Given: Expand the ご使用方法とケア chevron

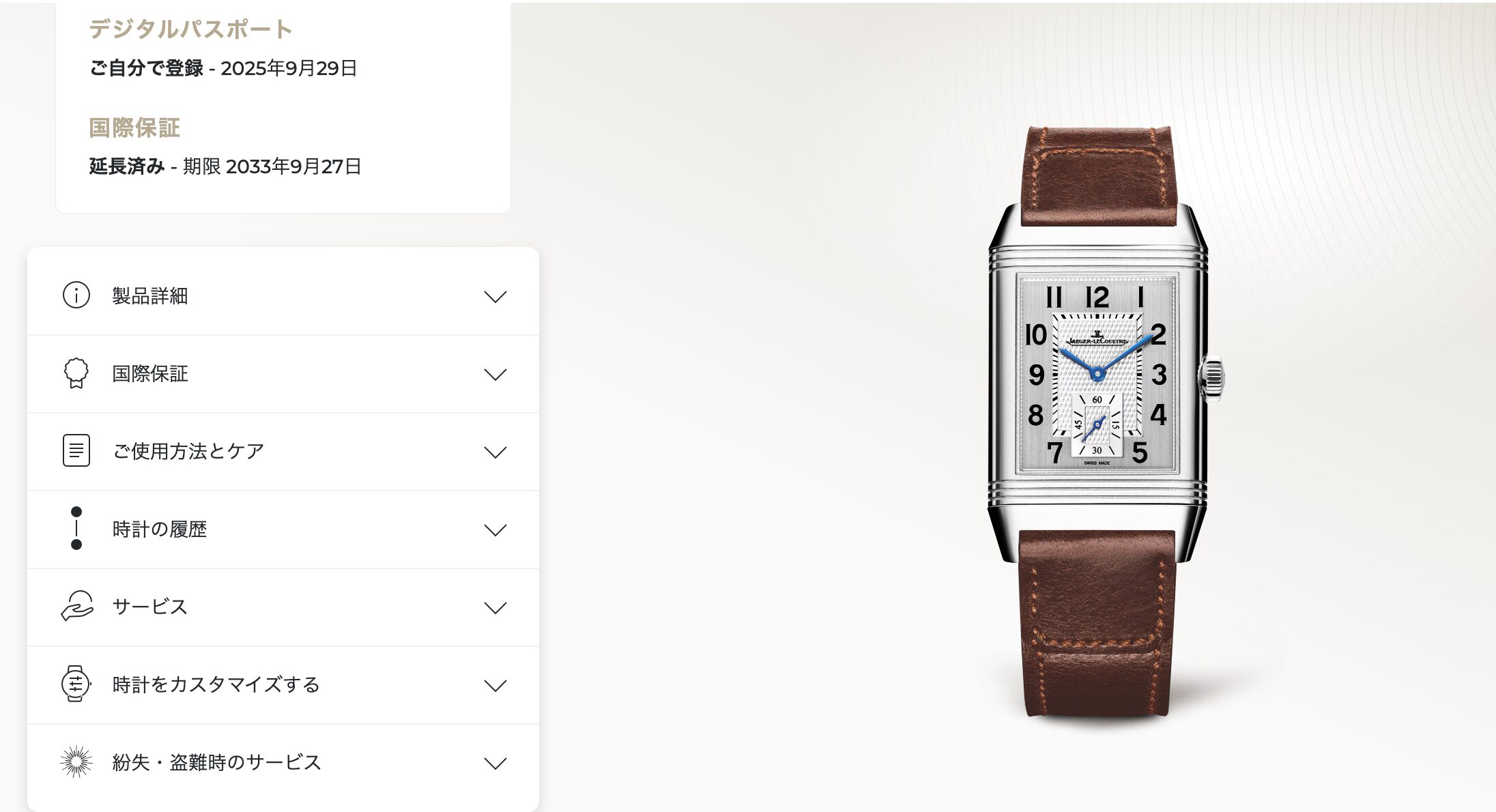Looking at the screenshot, I should [495, 452].
